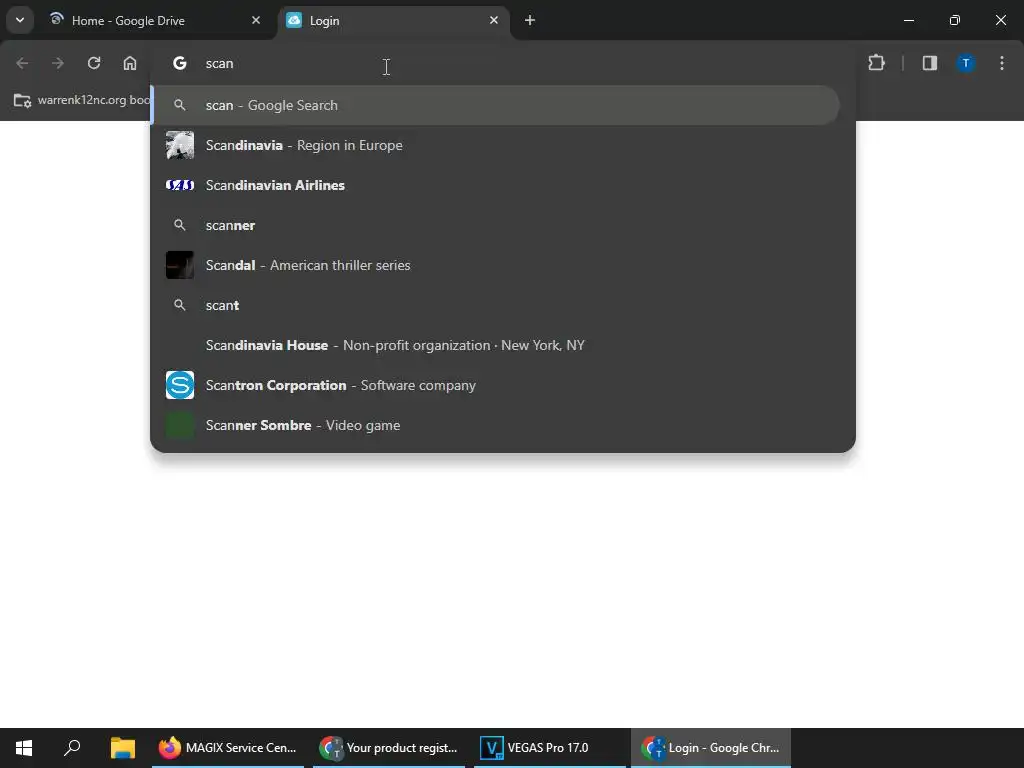Image resolution: width=1024 pixels, height=768 pixels.
Task: Open Windows taskbar search
Action: (72, 748)
